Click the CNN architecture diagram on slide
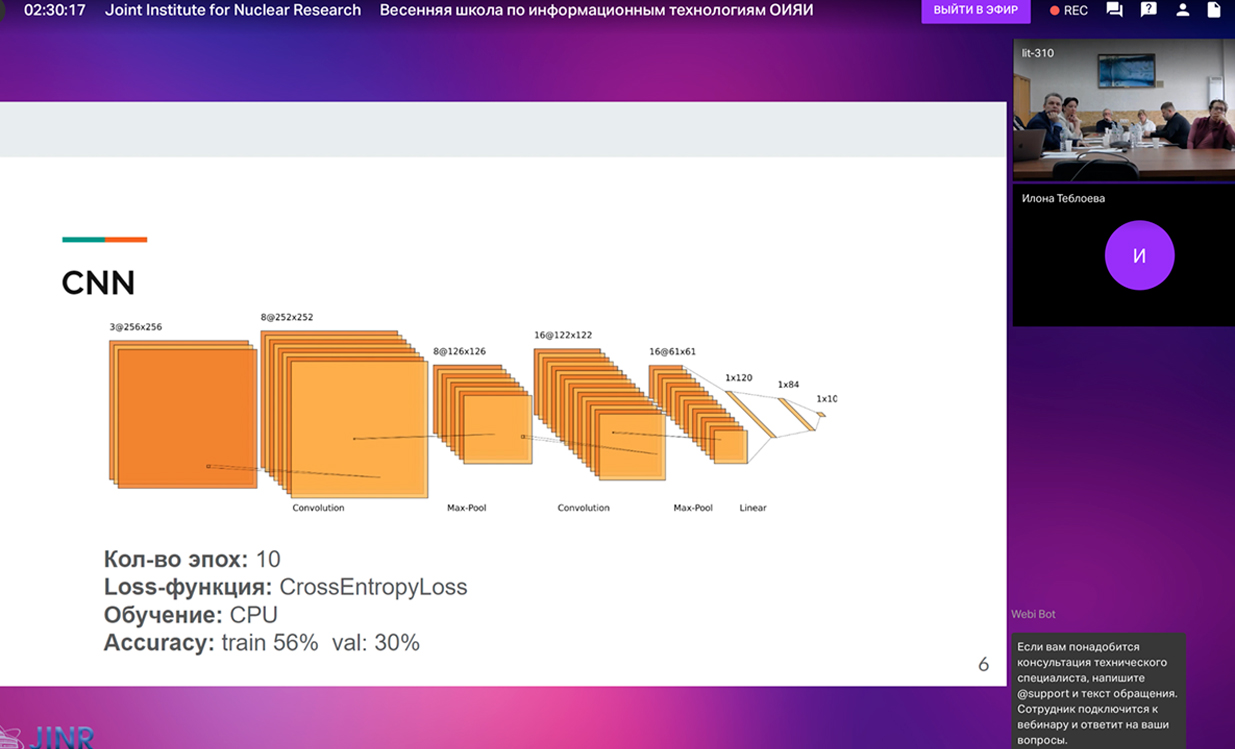 tap(470, 415)
